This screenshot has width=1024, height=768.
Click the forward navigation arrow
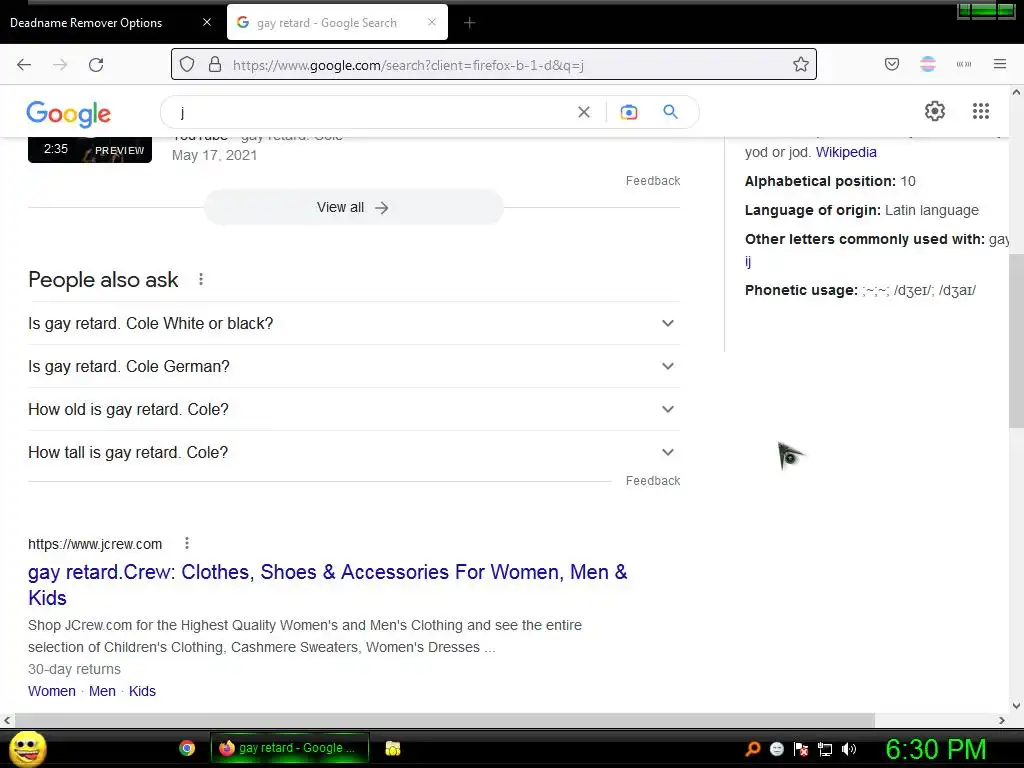pyautogui.click(x=60, y=64)
